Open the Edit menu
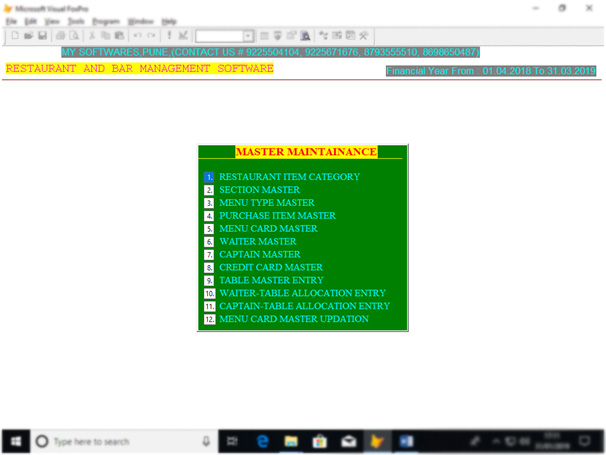 pos(31,21)
